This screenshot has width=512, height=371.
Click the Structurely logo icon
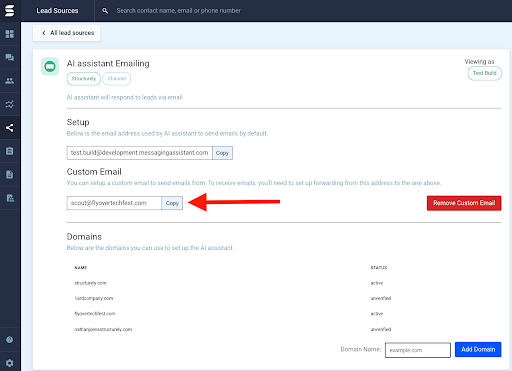[x=10, y=10]
